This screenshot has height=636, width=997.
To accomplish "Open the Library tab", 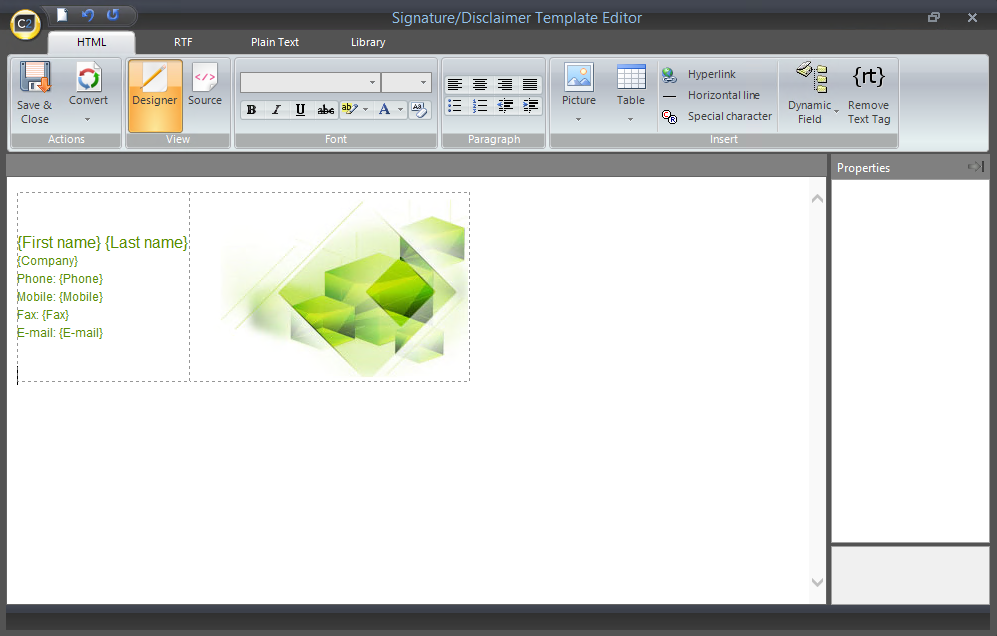I will click(x=368, y=42).
